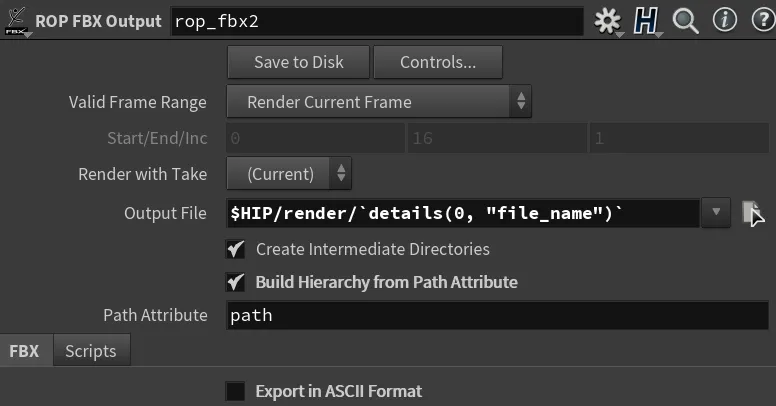The height and width of the screenshot is (406, 776).
Task: Click the Controls... button
Action: 438,62
